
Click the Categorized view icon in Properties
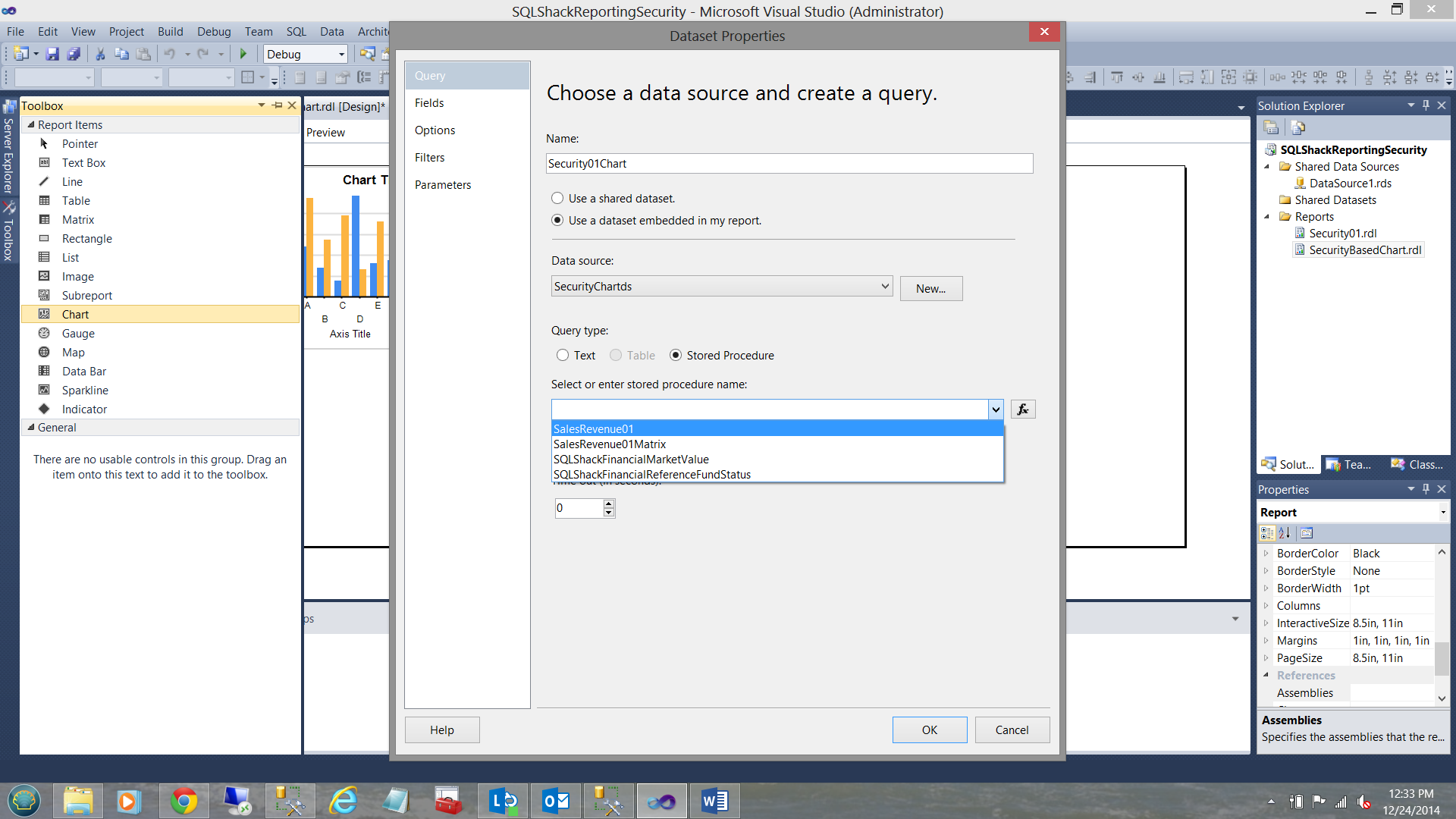[1267, 533]
